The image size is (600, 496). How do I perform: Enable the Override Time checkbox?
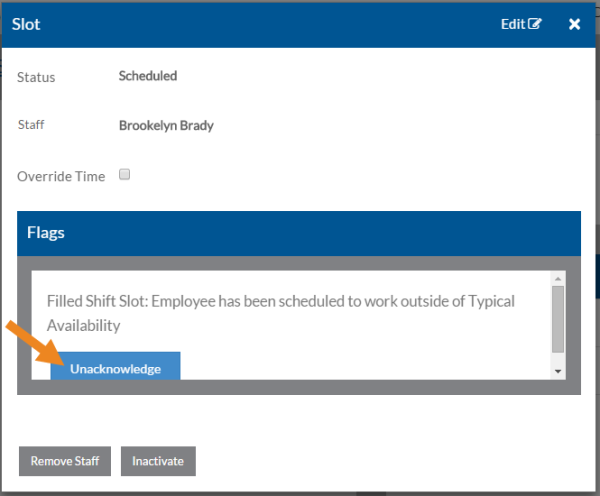tap(125, 175)
